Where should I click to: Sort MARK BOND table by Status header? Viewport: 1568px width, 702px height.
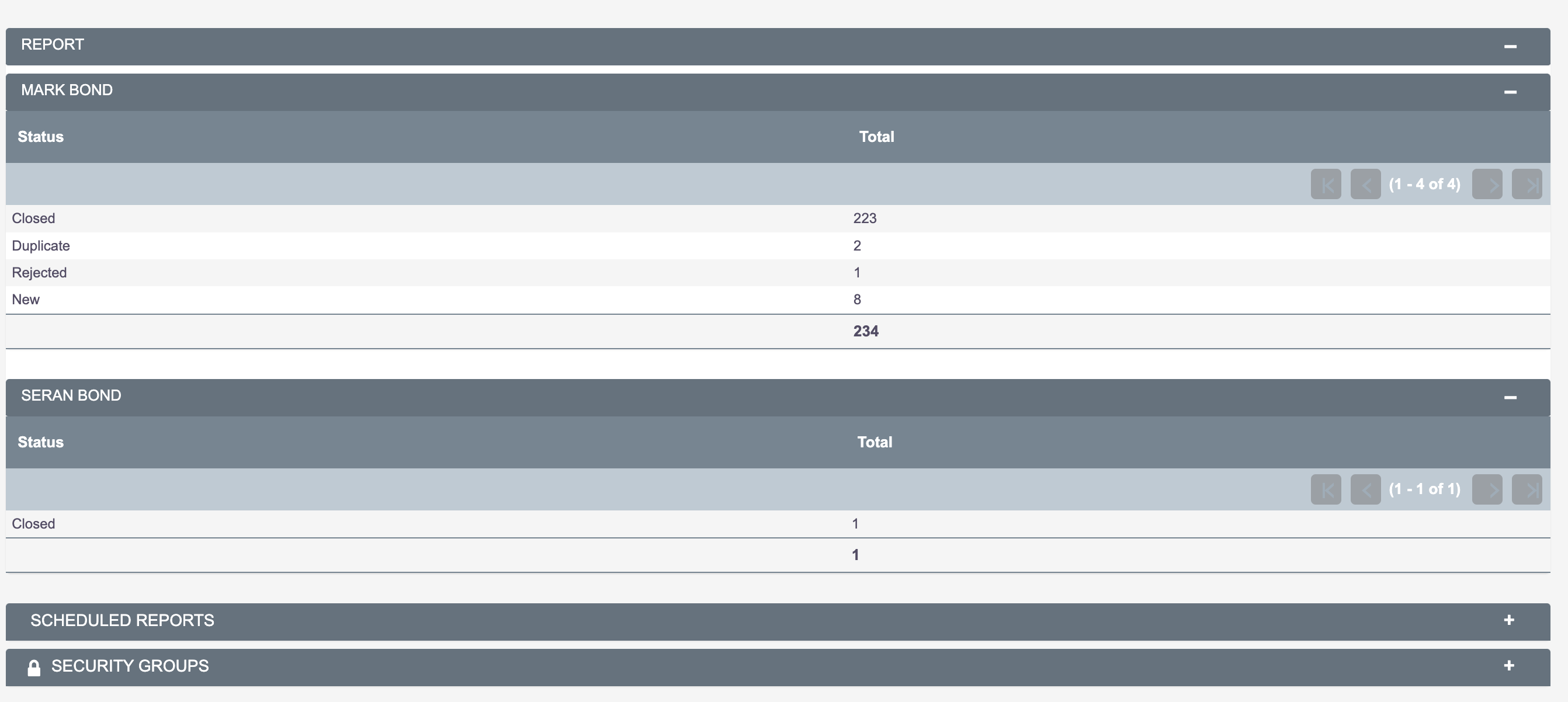[40, 136]
